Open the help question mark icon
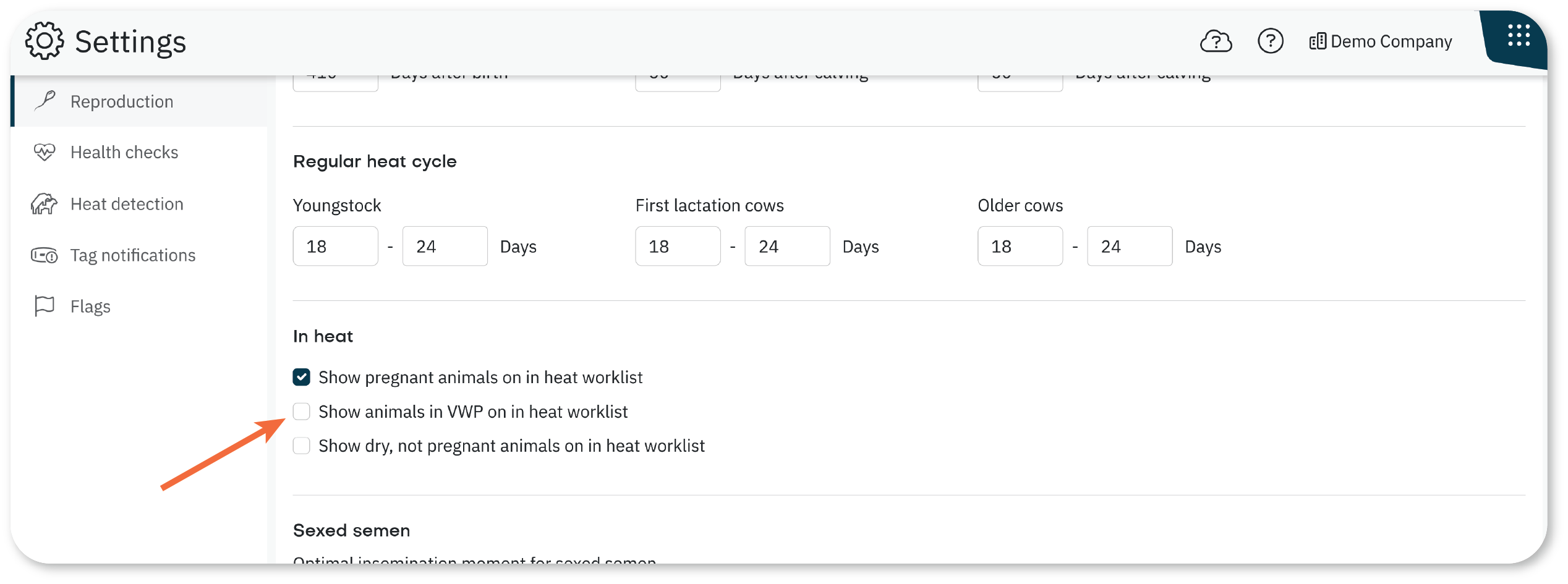The image size is (1568, 584). click(x=1270, y=41)
